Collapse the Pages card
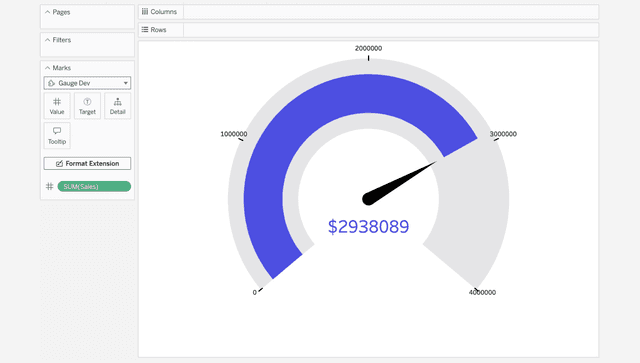 [47, 12]
